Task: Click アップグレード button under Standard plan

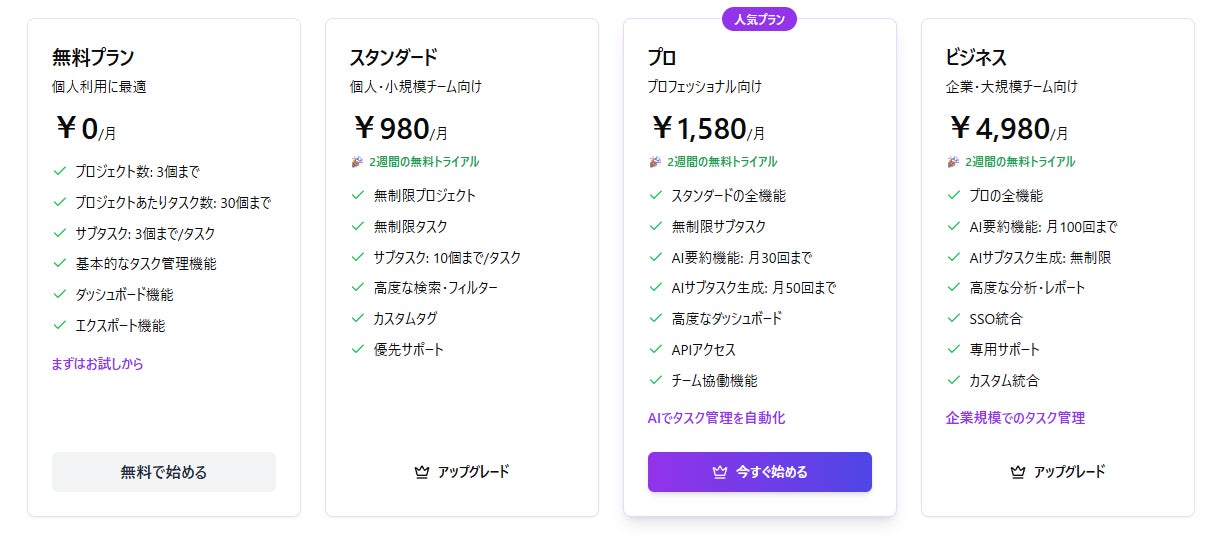Action: click(x=462, y=472)
